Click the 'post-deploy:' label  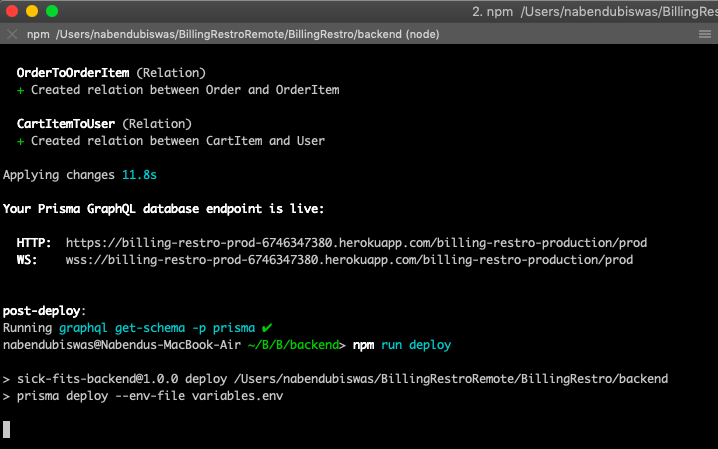point(44,311)
